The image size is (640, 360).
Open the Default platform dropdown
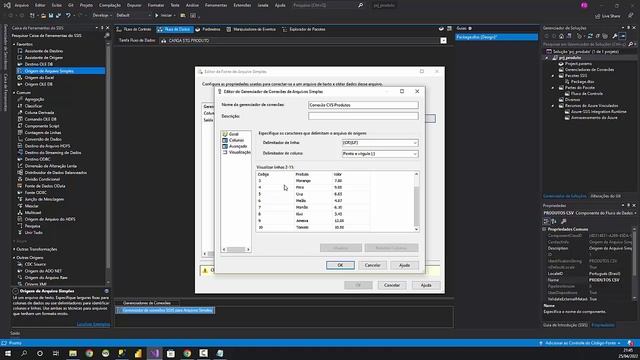pos(133,16)
